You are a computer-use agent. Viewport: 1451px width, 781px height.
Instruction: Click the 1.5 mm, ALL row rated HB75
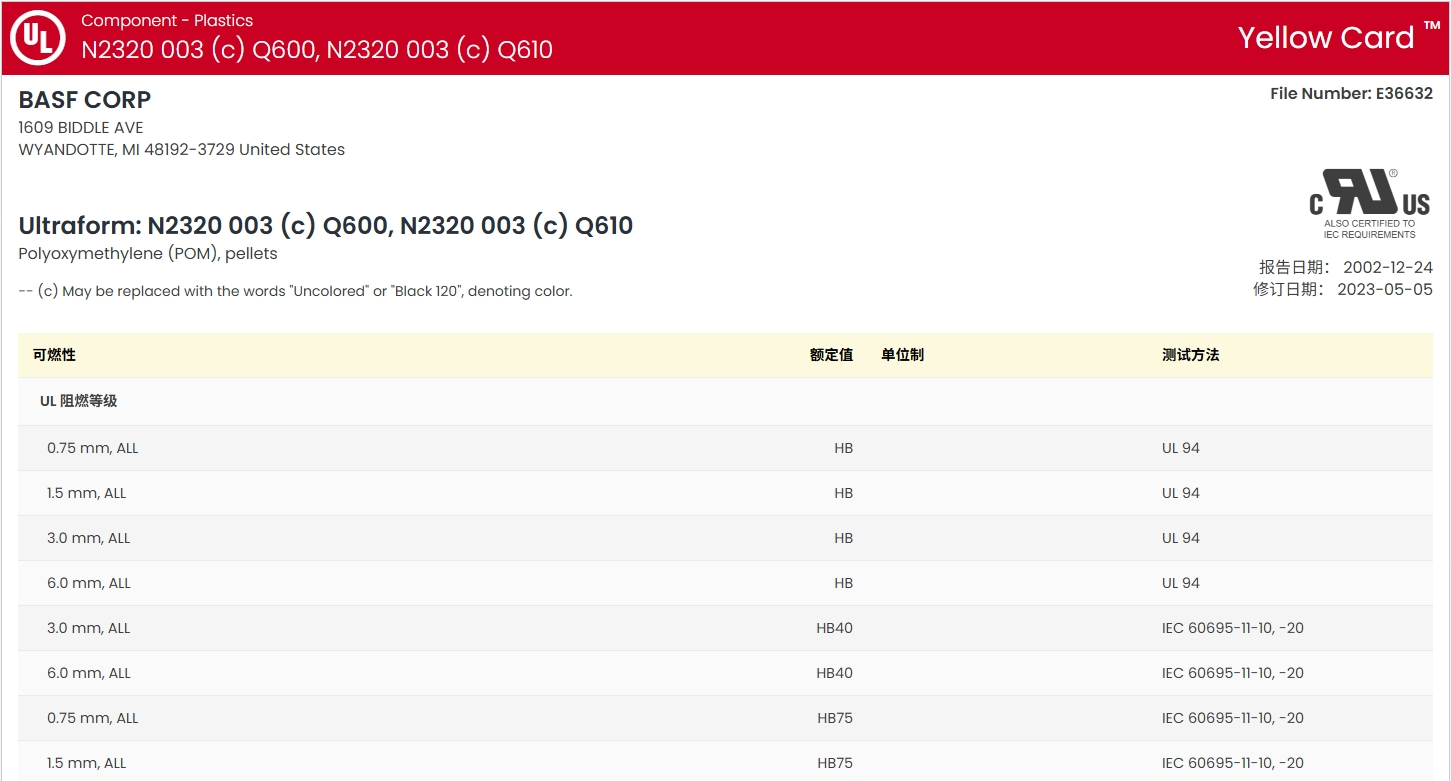point(725,762)
